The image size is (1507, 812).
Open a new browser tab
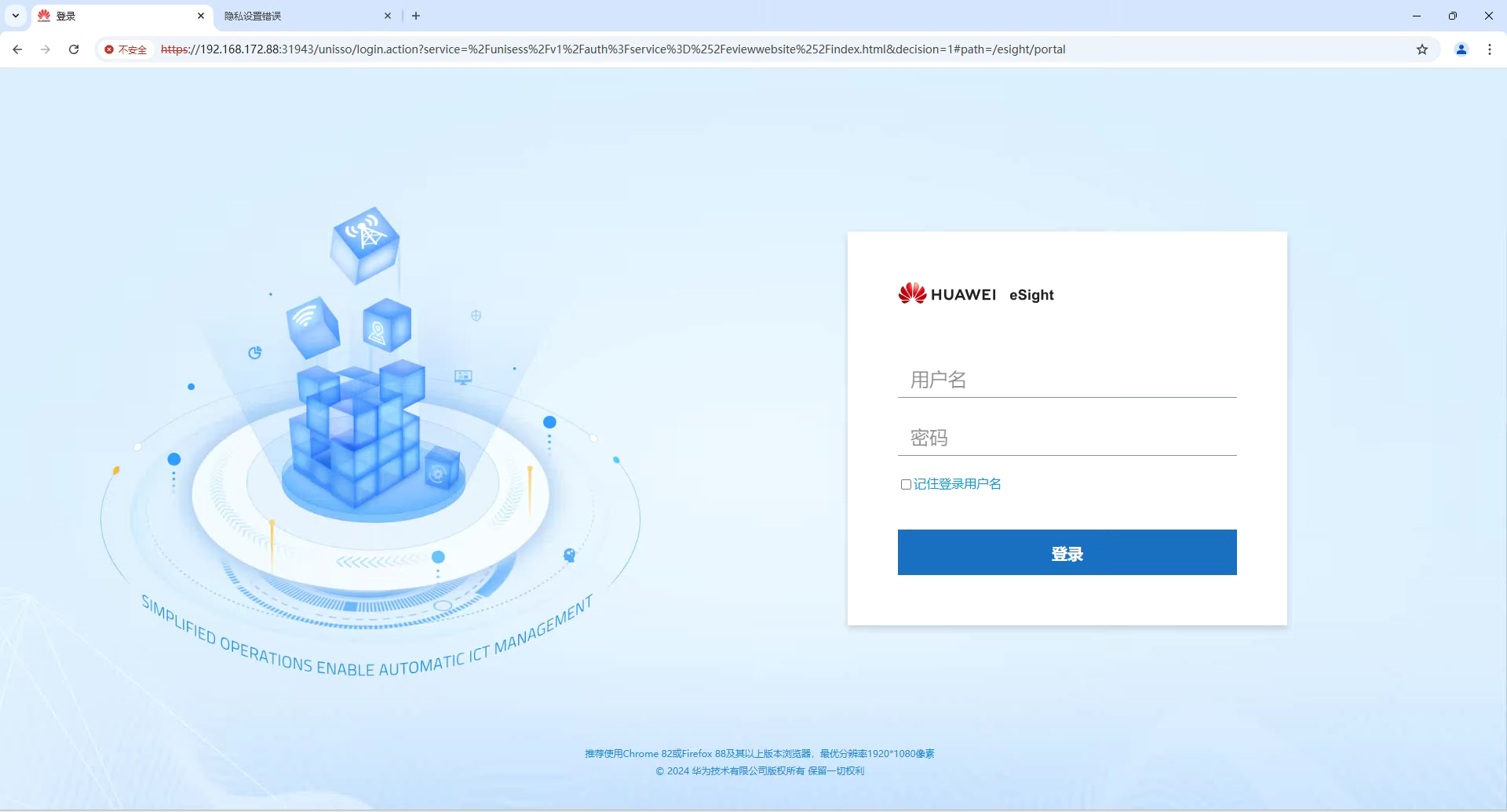tap(416, 16)
